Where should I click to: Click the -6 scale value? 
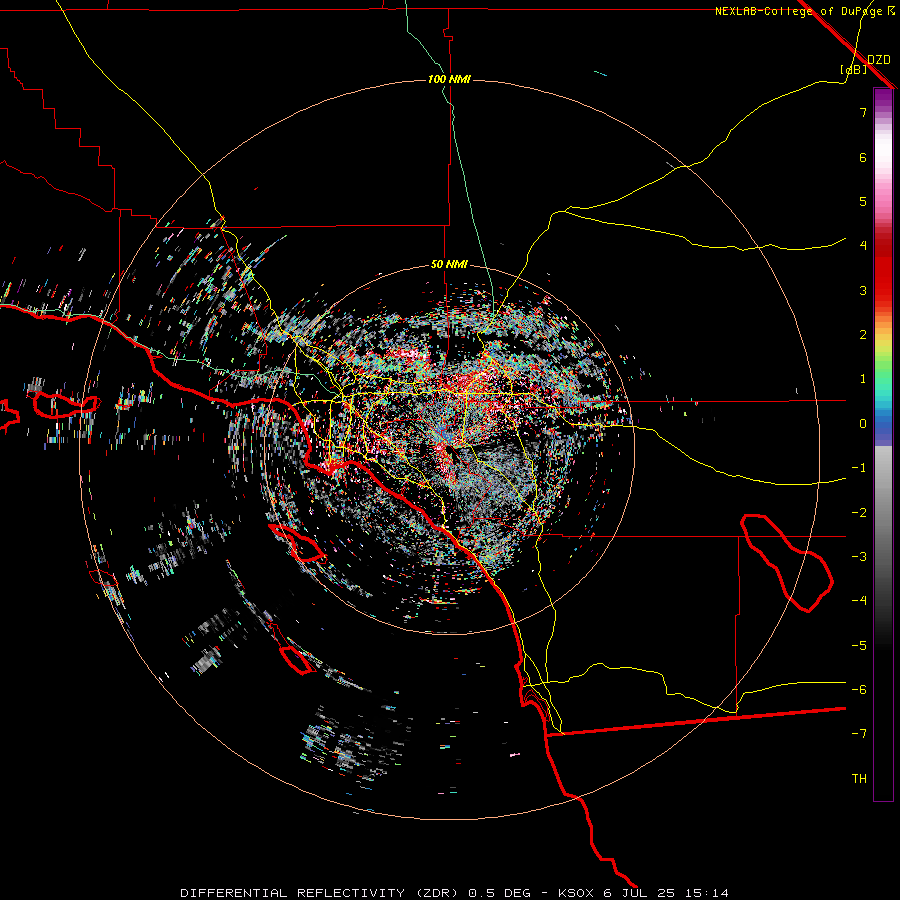859,690
